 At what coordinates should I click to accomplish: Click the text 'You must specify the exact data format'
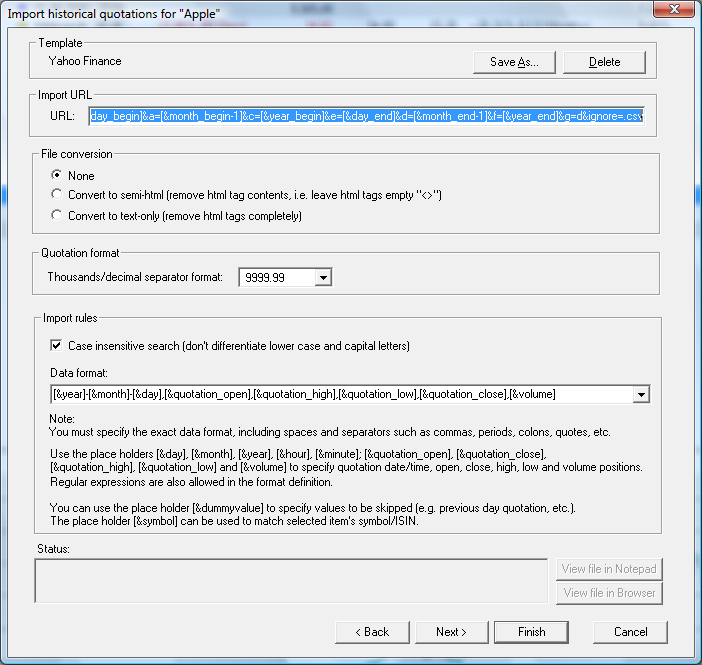pos(141,432)
